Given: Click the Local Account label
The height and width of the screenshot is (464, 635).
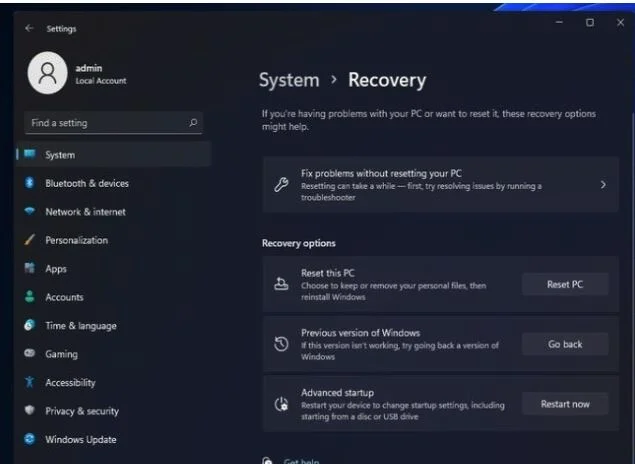Looking at the screenshot, I should coord(100,81).
